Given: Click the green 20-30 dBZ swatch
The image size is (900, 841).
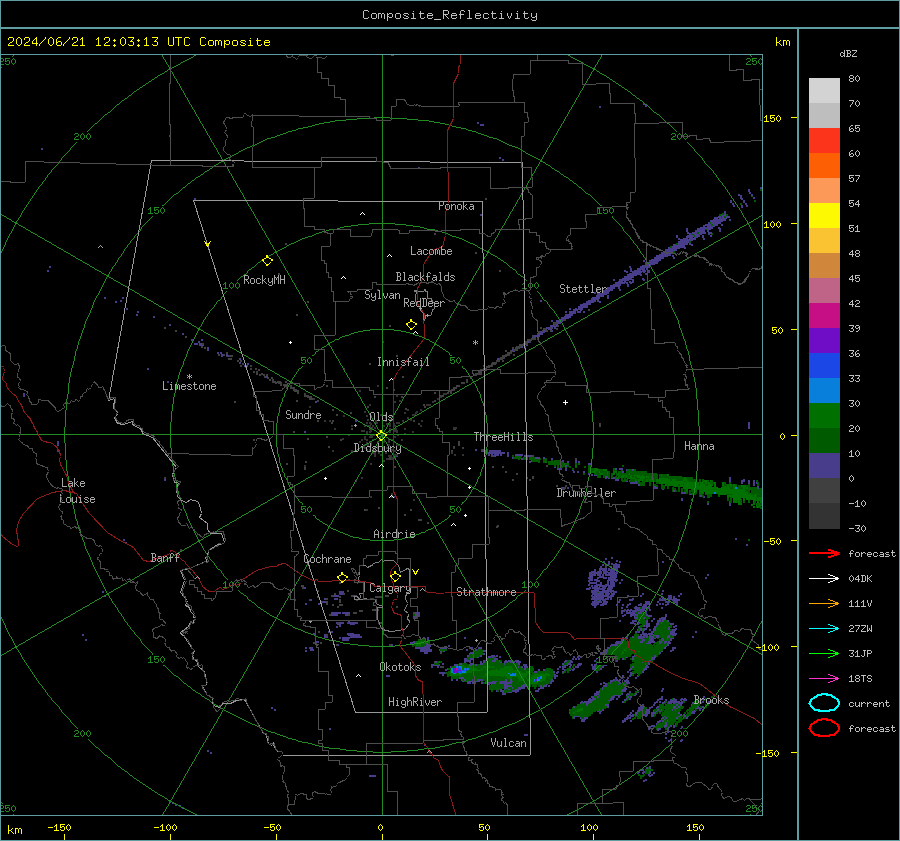Looking at the screenshot, I should (824, 416).
